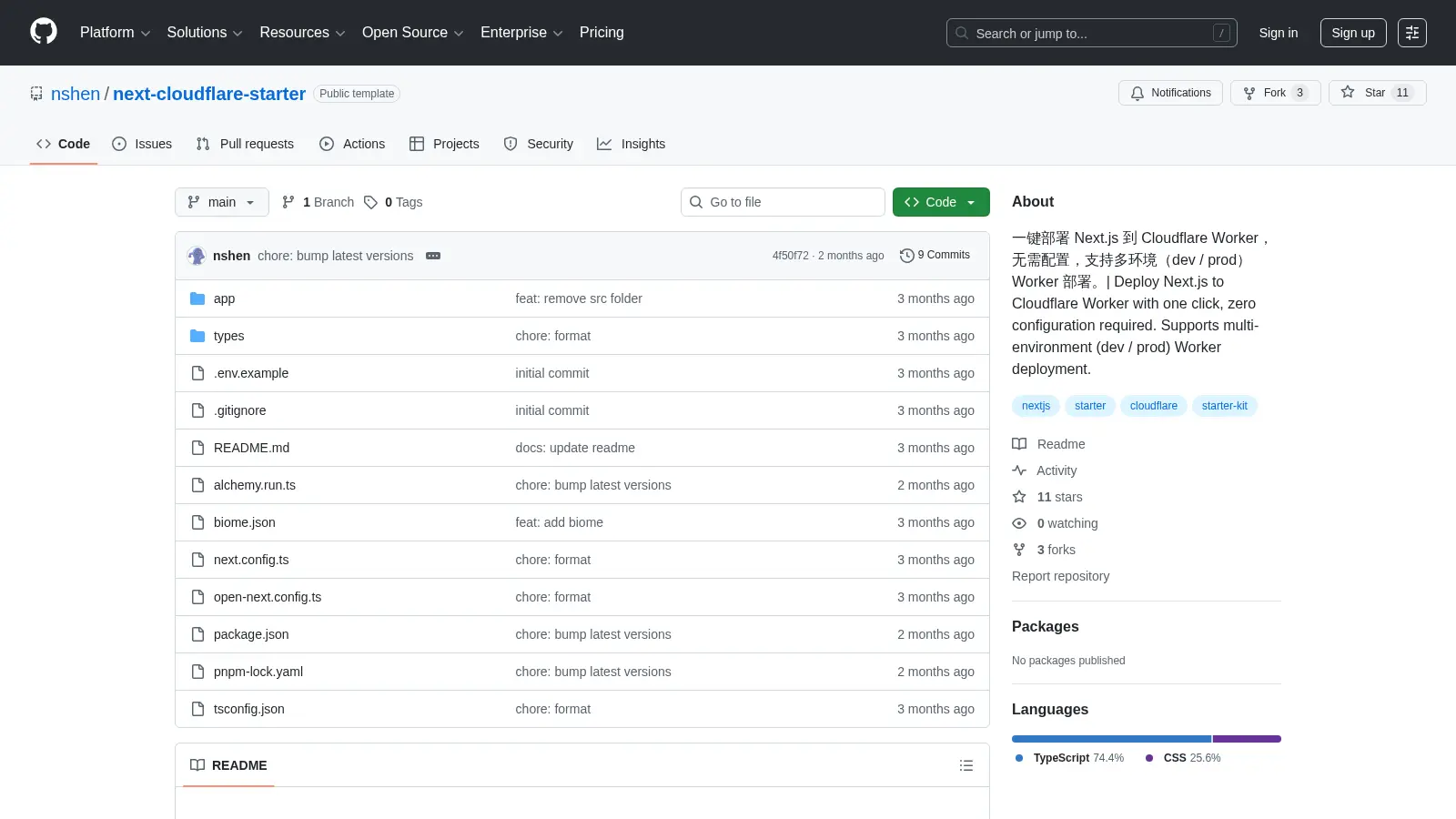Open the nshen owner link
This screenshot has height=819, width=1456.
tap(76, 94)
